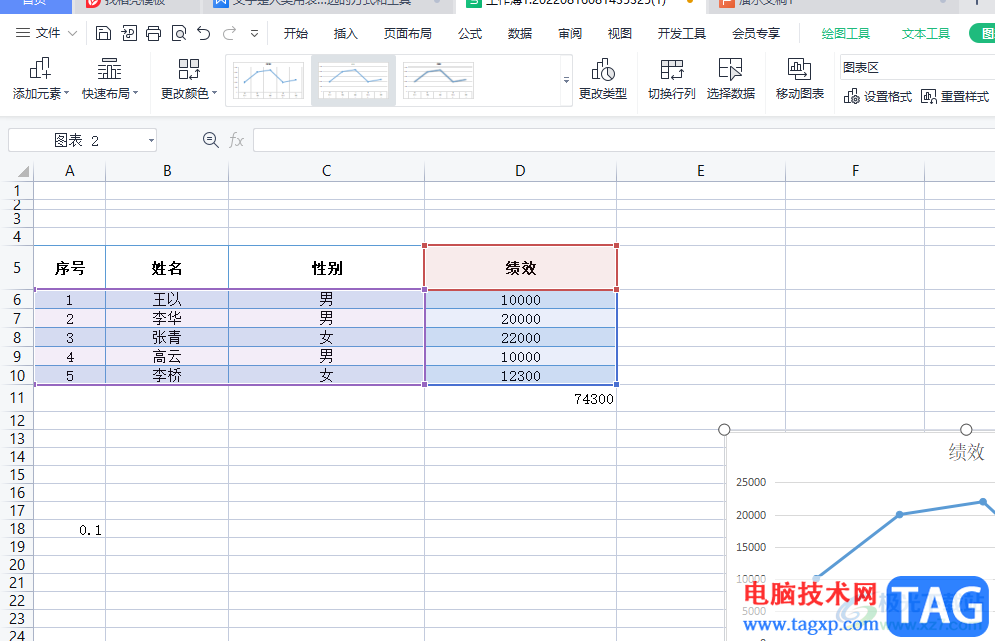Image resolution: width=995 pixels, height=641 pixels.
Task: Click the total cell 74300
Action: 520,399
